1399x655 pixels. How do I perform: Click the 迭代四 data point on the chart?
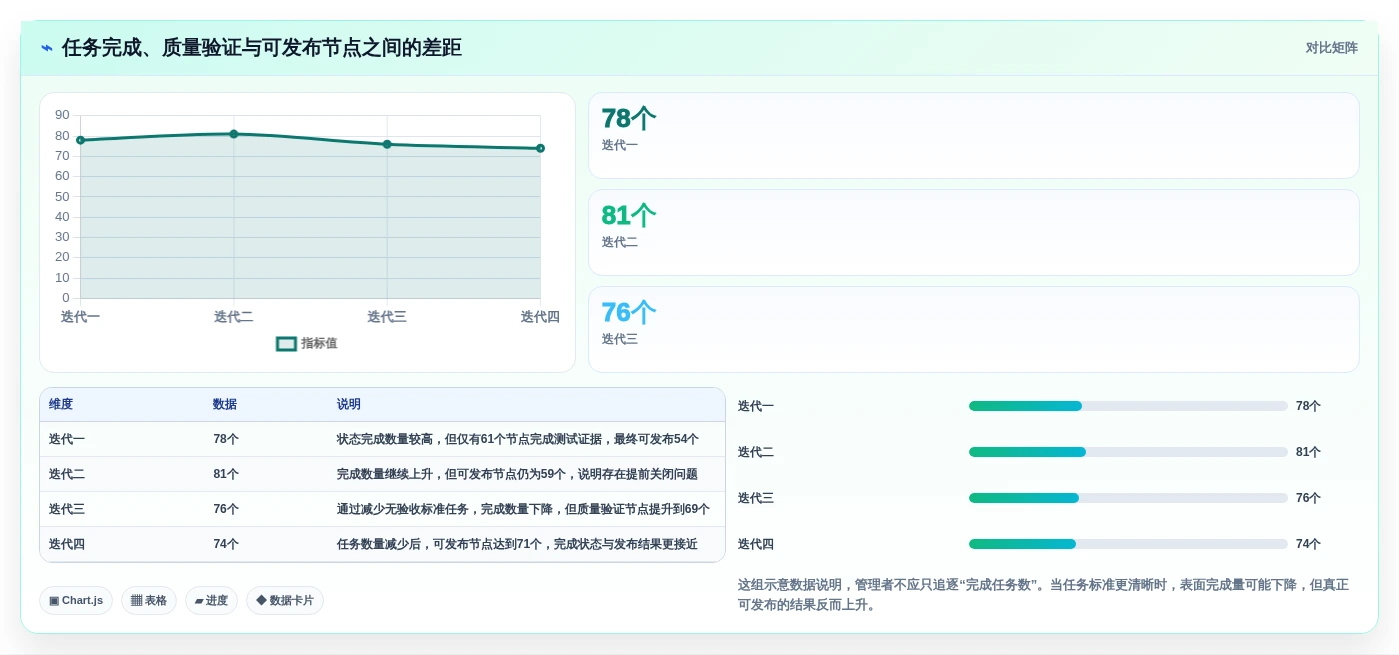[x=540, y=148]
